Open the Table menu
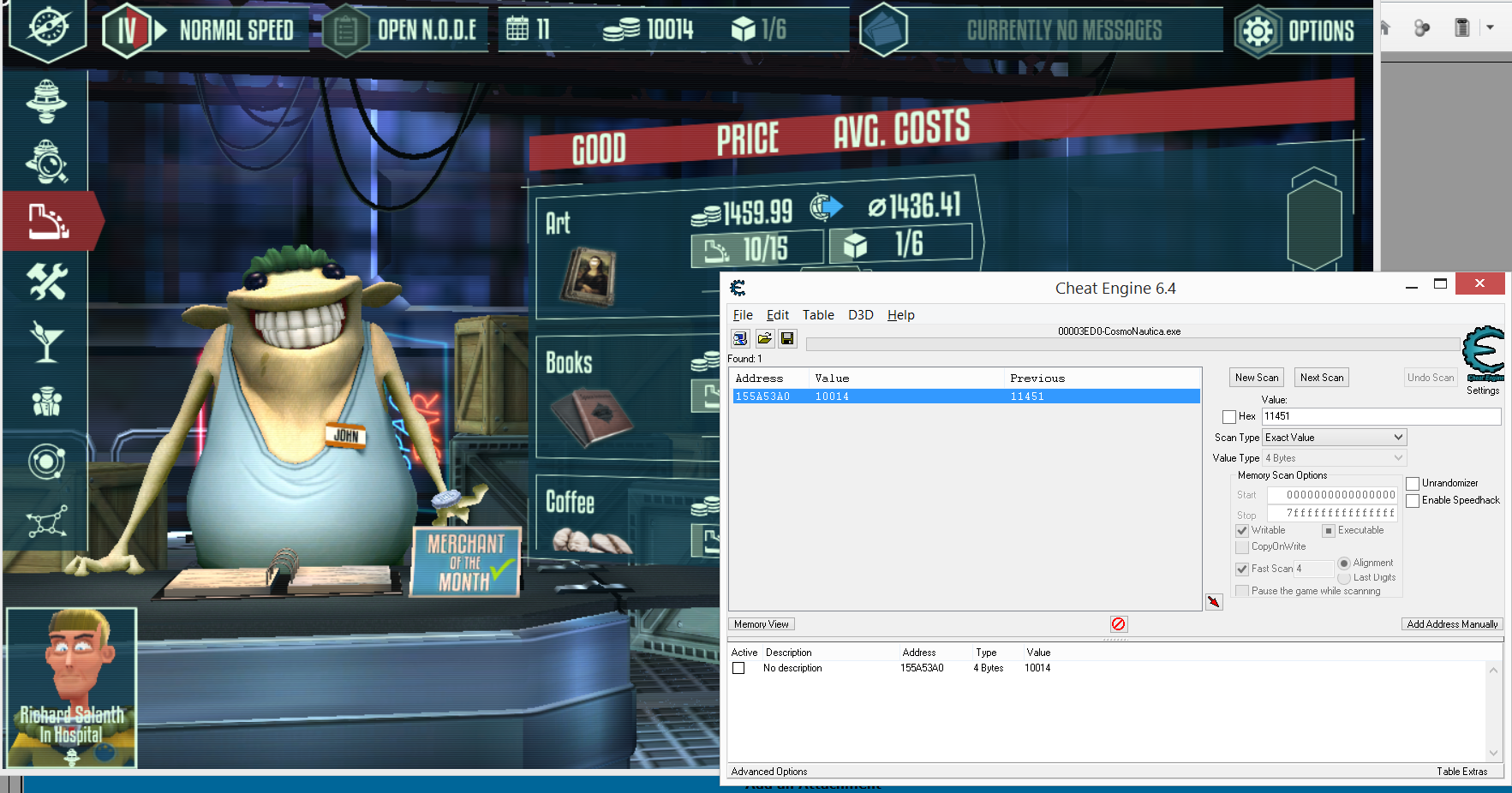Viewport: 1512px width, 793px height. point(817,315)
